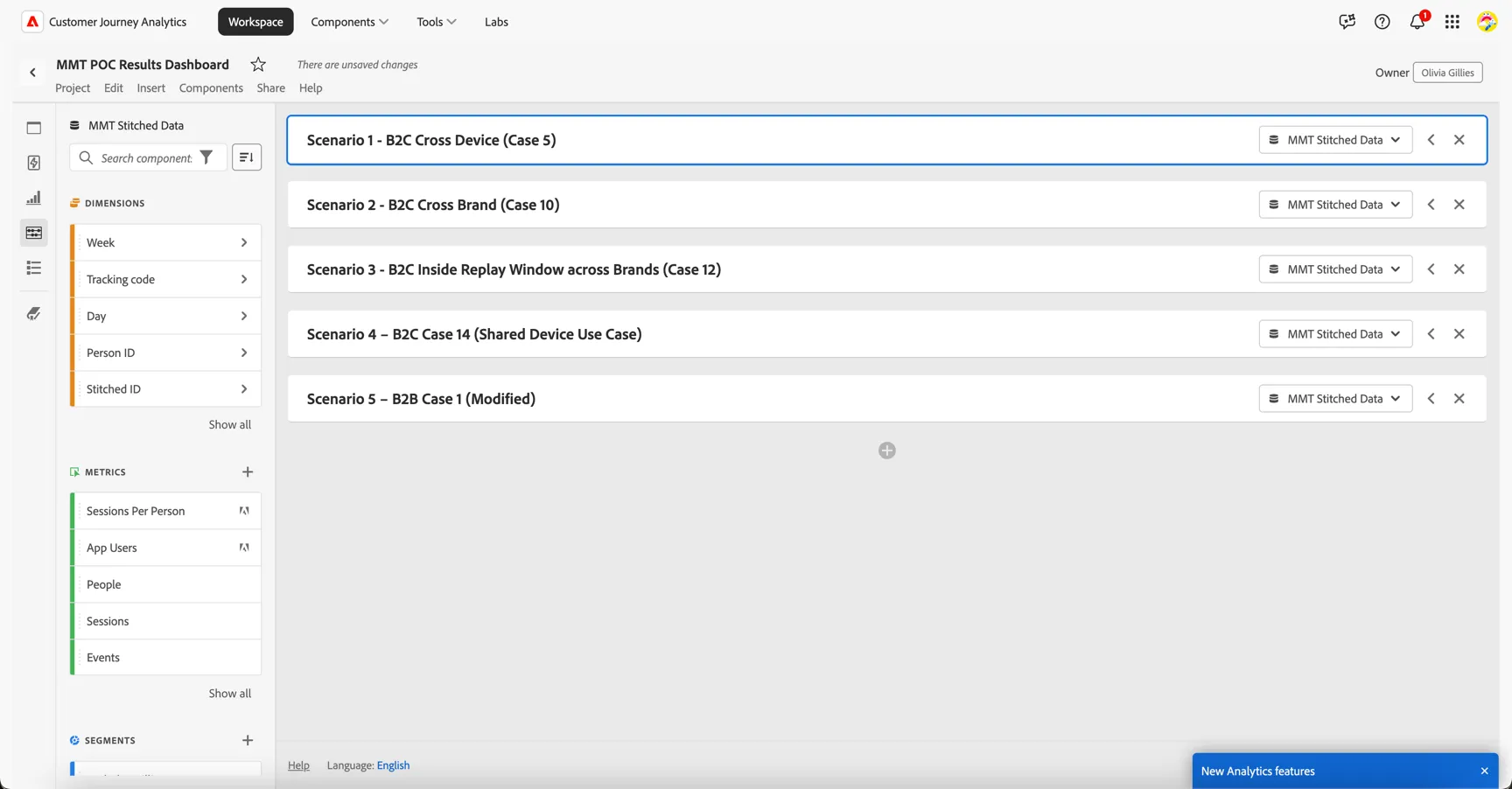Favorite the project with the star icon
Viewport: 1512px width, 789px height.
[x=258, y=65]
